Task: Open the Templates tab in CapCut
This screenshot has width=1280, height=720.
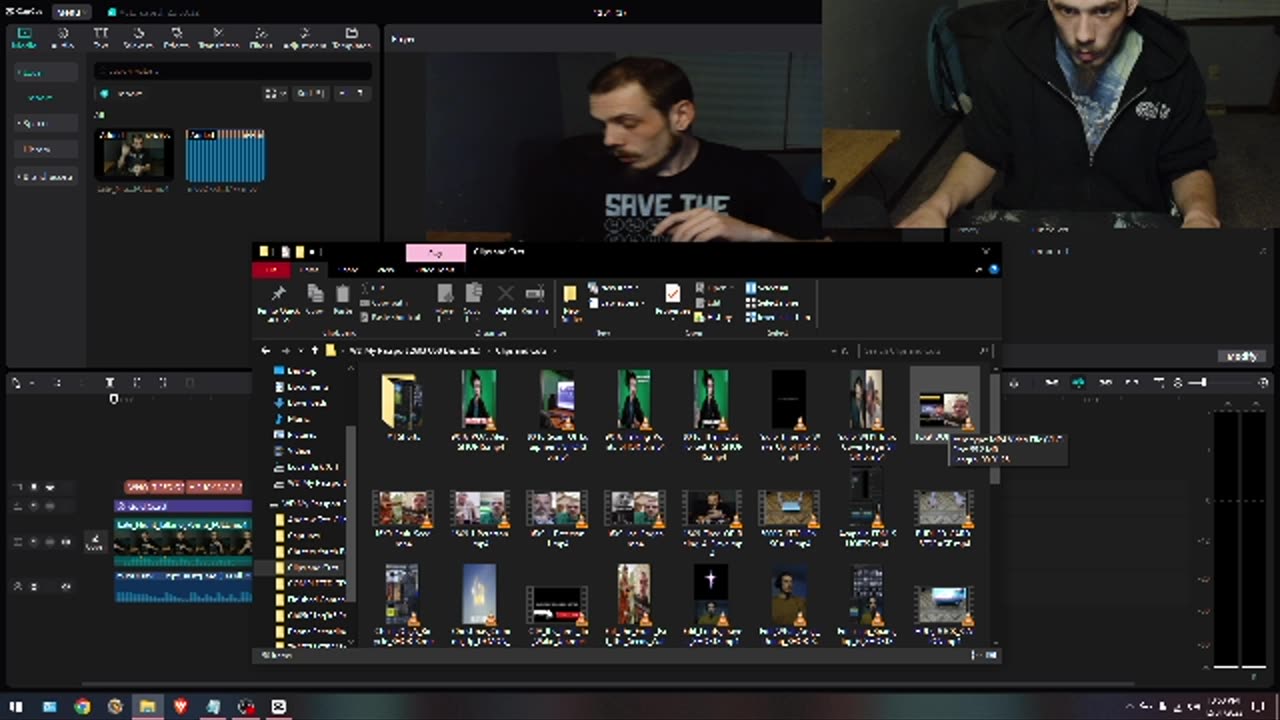Action: click(352, 38)
